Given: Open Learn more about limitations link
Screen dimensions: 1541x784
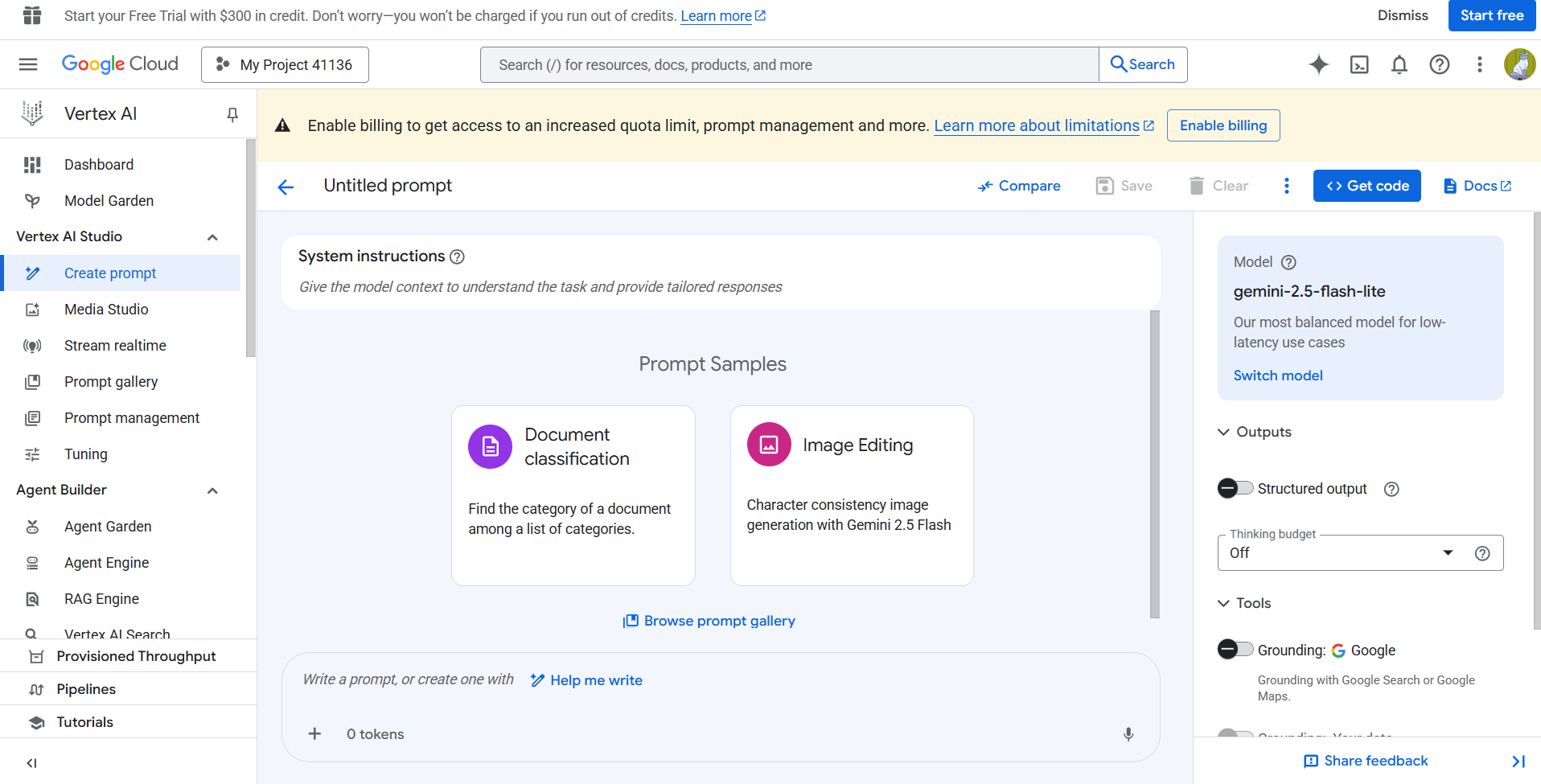Looking at the screenshot, I should click(x=1044, y=125).
